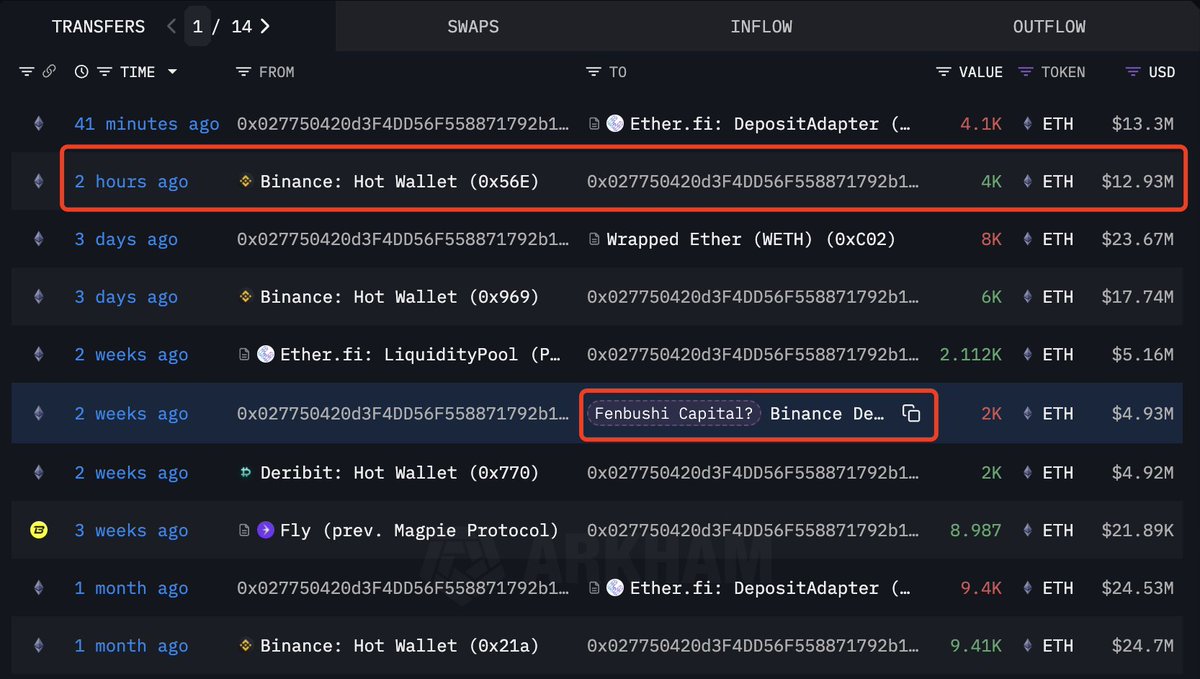Click Ethereum chain icon in 41 minutes row
Image resolution: width=1200 pixels, height=679 pixels.
[x=39, y=124]
